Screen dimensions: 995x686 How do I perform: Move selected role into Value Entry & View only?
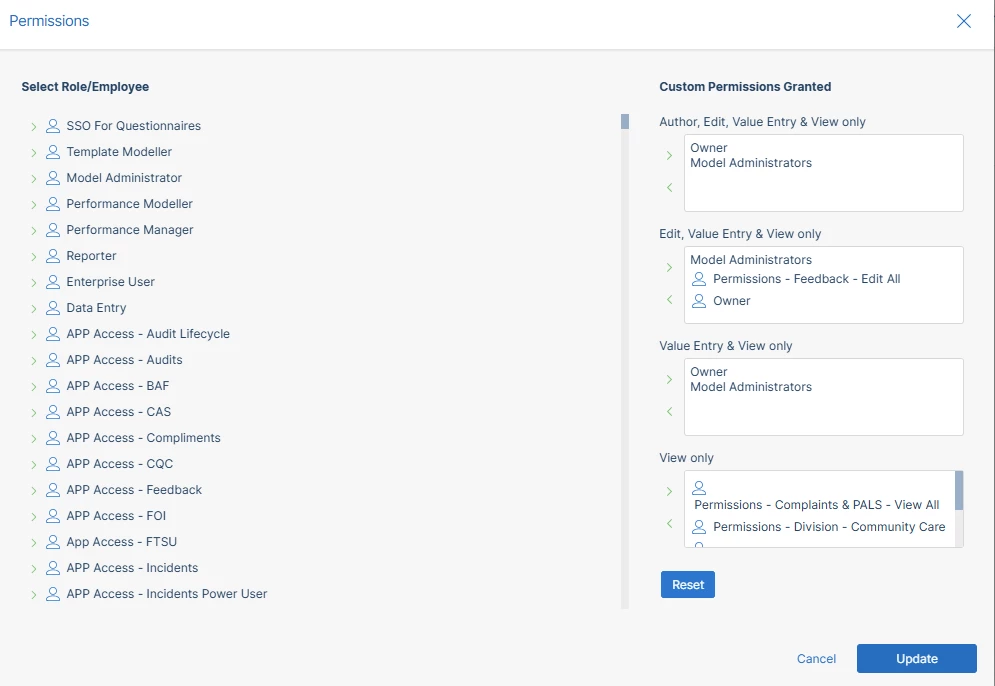point(670,380)
